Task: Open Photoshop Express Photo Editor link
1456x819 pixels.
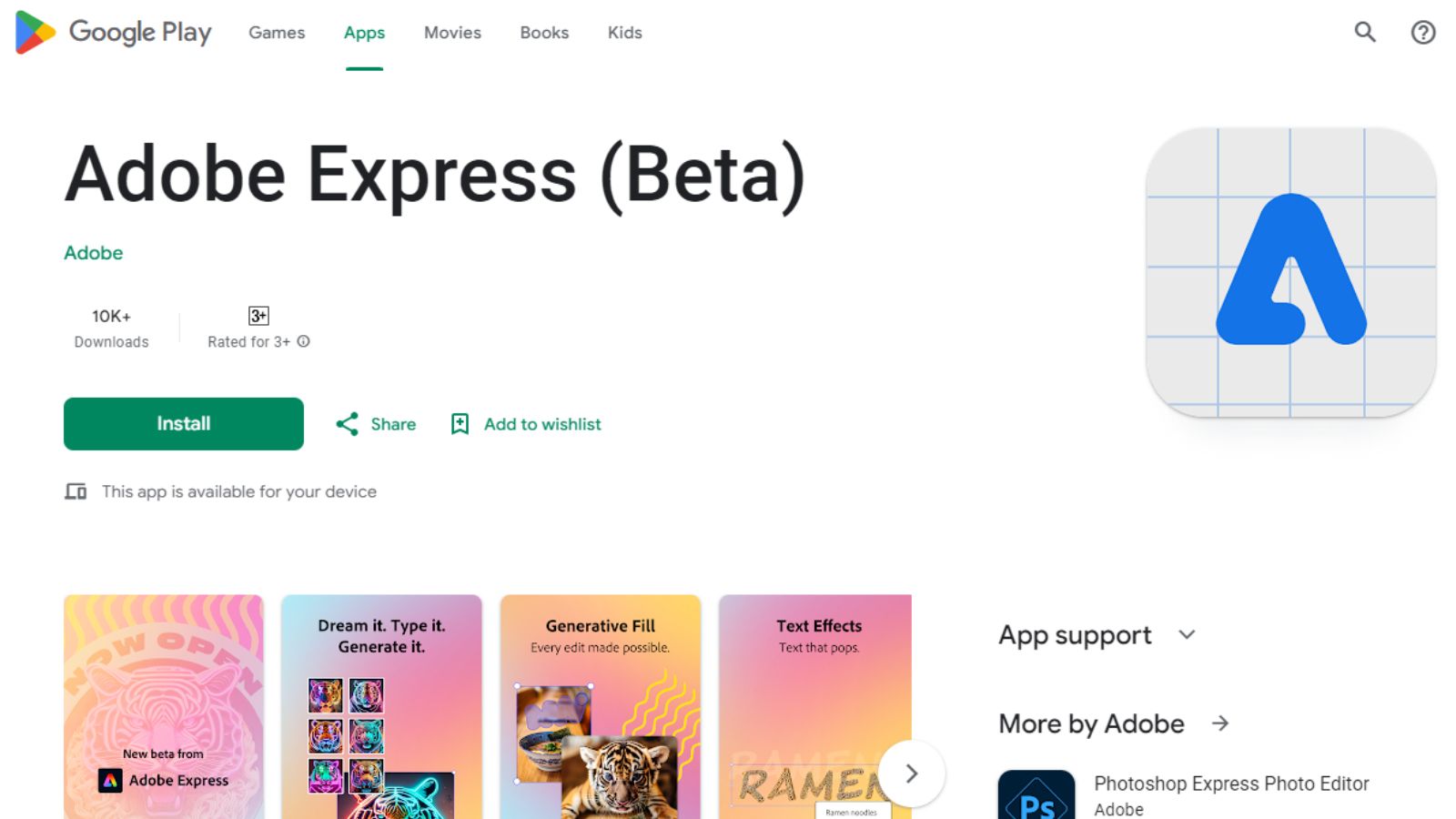Action: (x=1230, y=784)
